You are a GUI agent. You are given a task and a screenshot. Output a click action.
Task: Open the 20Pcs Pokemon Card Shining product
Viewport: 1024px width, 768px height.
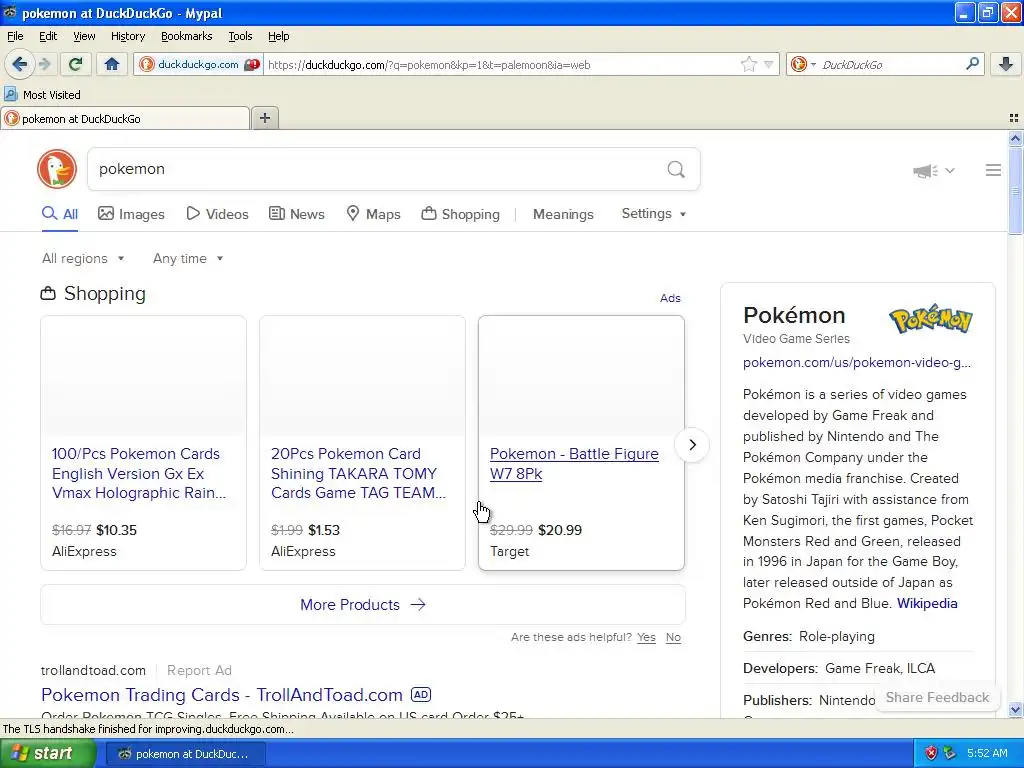click(x=359, y=473)
